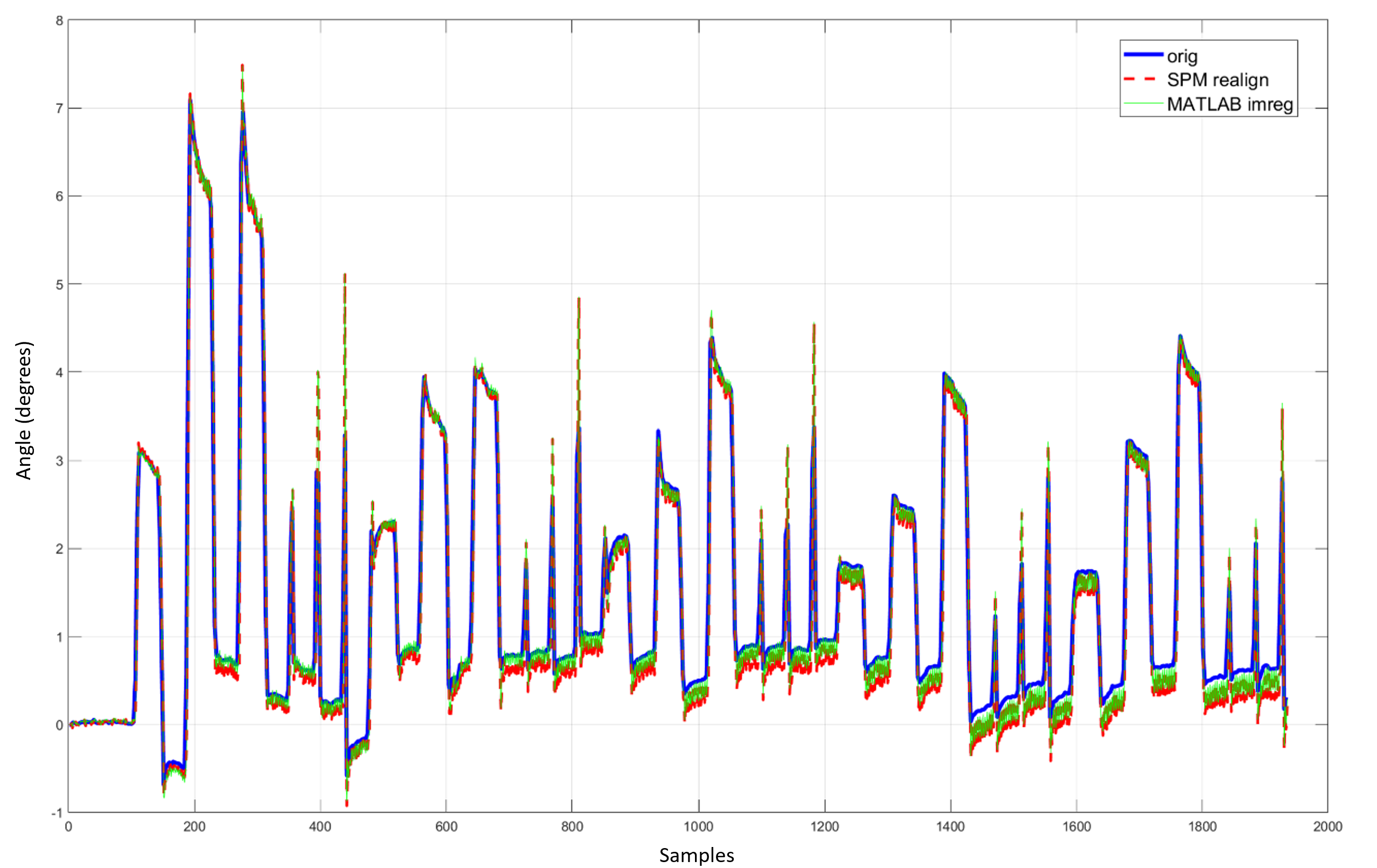Click the y-axis tick label -1
This screenshot has height=868, width=1377.
57,813
